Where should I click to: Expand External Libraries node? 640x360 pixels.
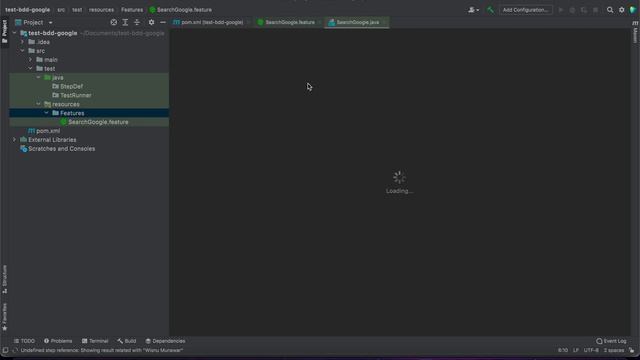point(14,140)
